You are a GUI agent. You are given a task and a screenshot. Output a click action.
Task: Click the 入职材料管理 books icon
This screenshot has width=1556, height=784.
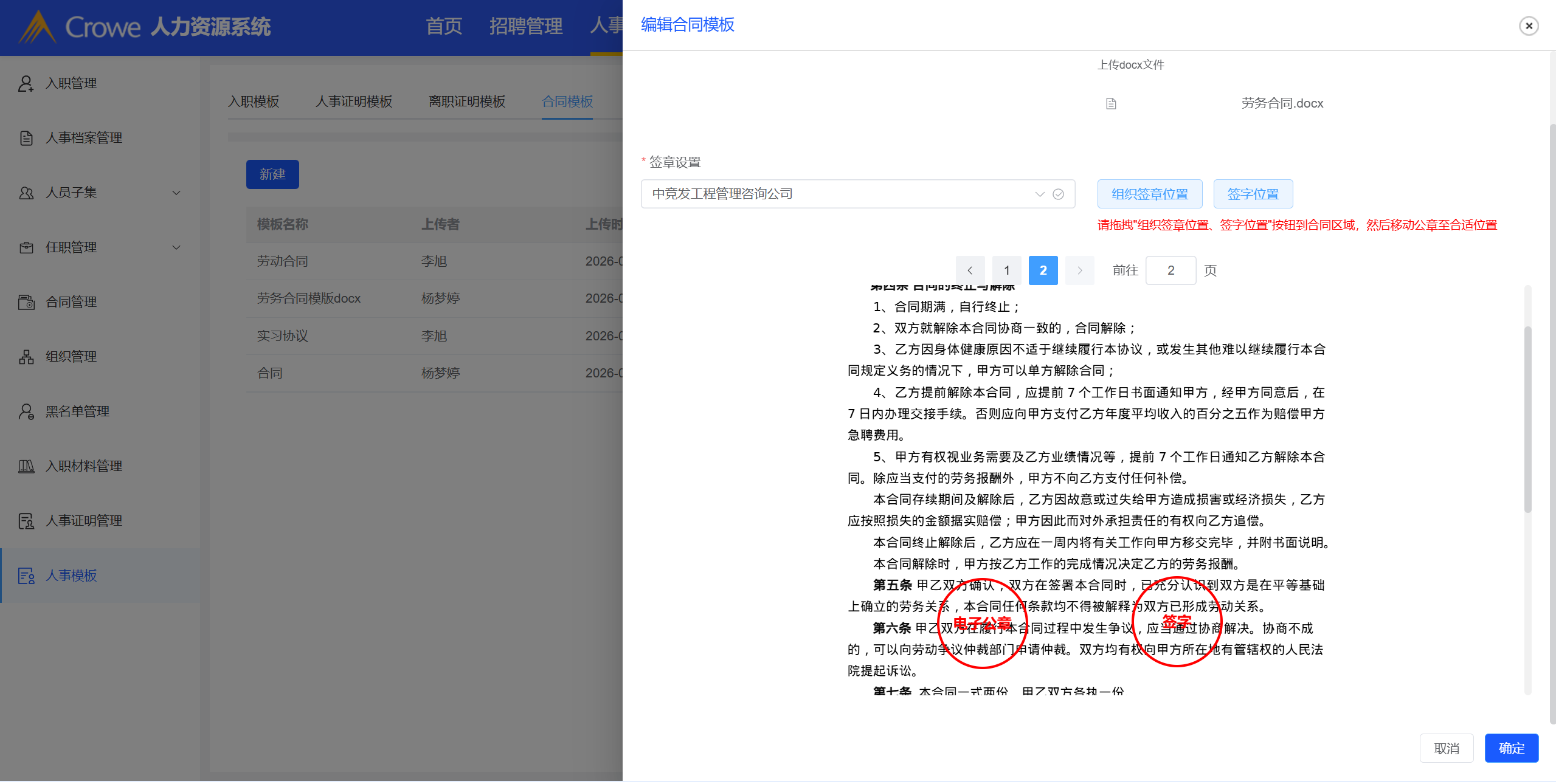(26, 466)
